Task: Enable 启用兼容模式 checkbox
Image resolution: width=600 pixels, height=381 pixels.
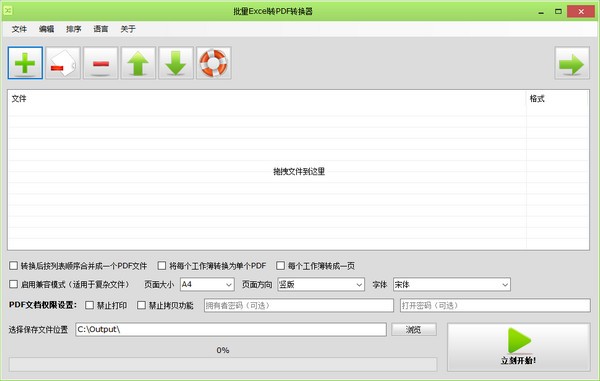Action: tap(13, 284)
